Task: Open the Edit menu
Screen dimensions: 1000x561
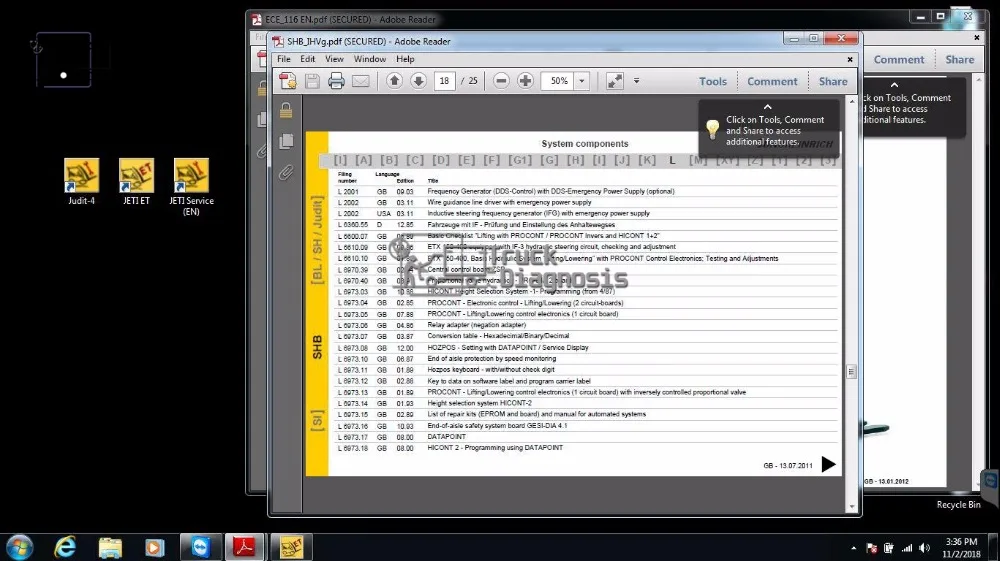Action: 307,59
